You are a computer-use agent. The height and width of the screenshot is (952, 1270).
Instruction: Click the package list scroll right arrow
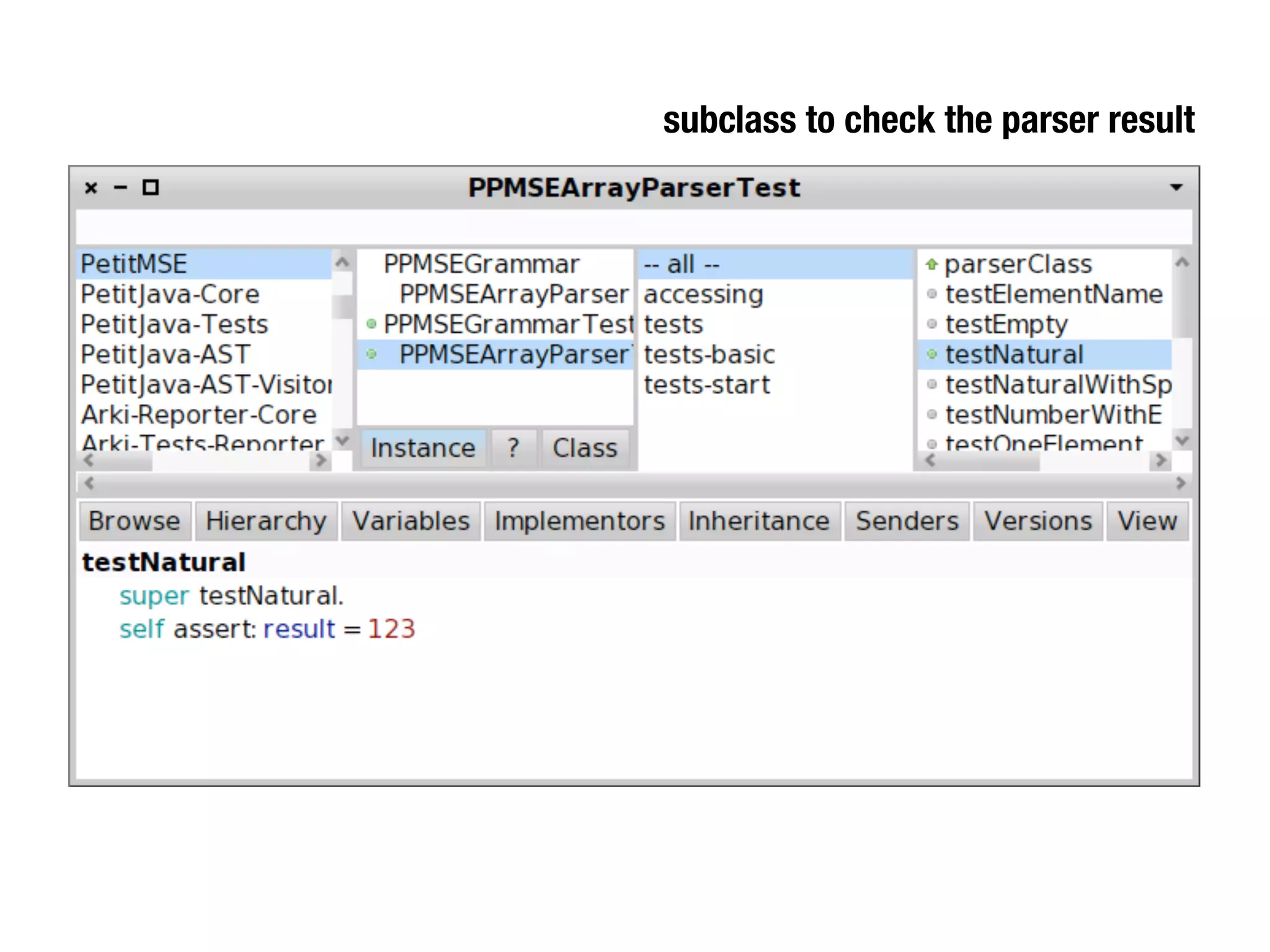click(321, 461)
